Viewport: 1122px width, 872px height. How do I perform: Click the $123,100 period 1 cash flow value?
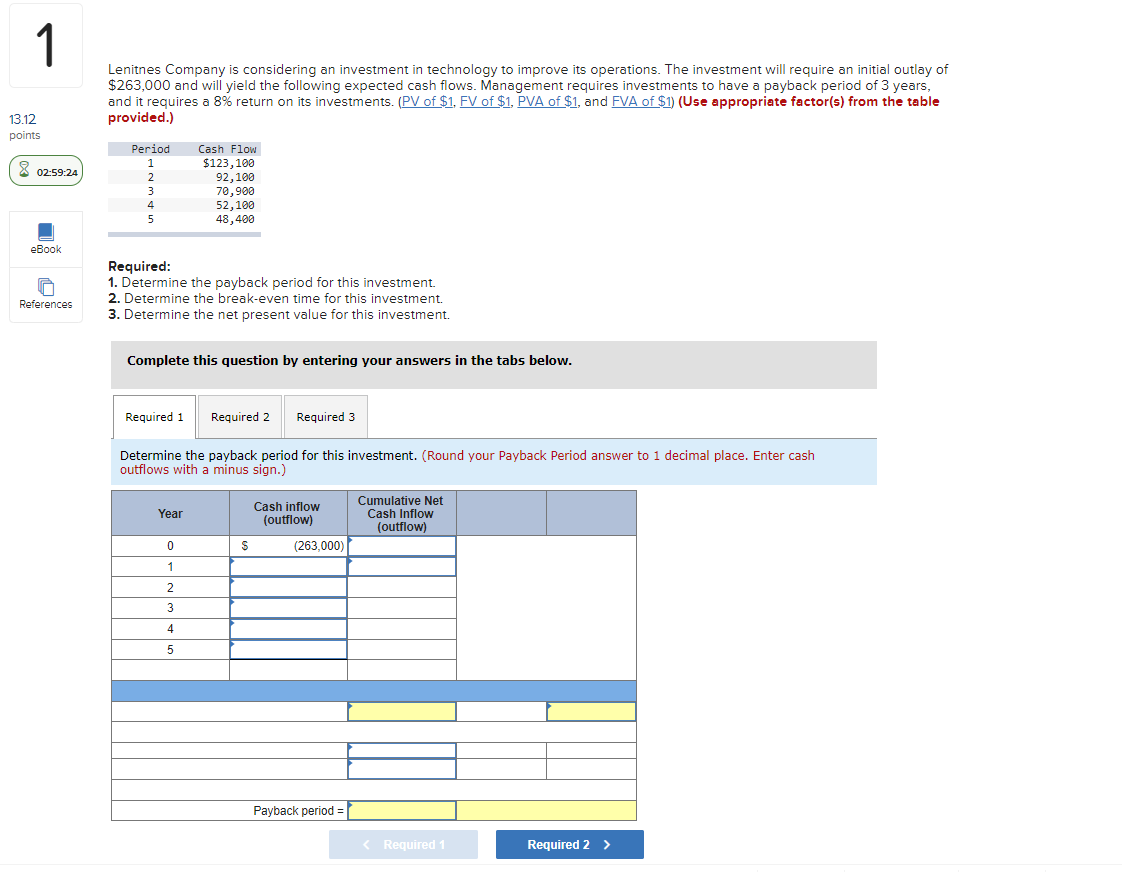pyautogui.click(x=228, y=163)
